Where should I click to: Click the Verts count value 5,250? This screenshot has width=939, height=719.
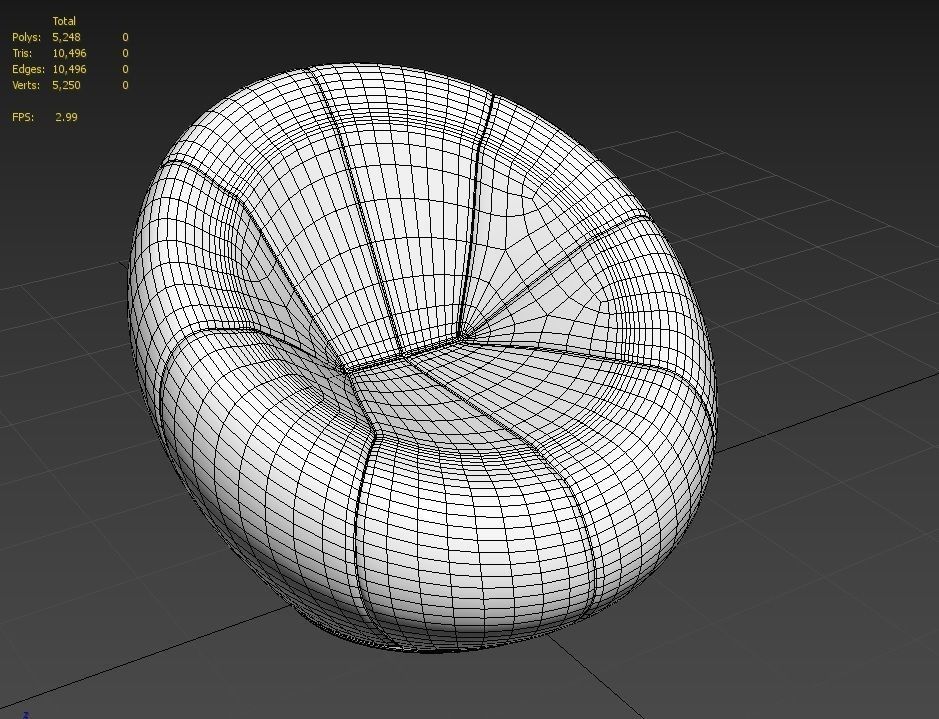click(66, 85)
